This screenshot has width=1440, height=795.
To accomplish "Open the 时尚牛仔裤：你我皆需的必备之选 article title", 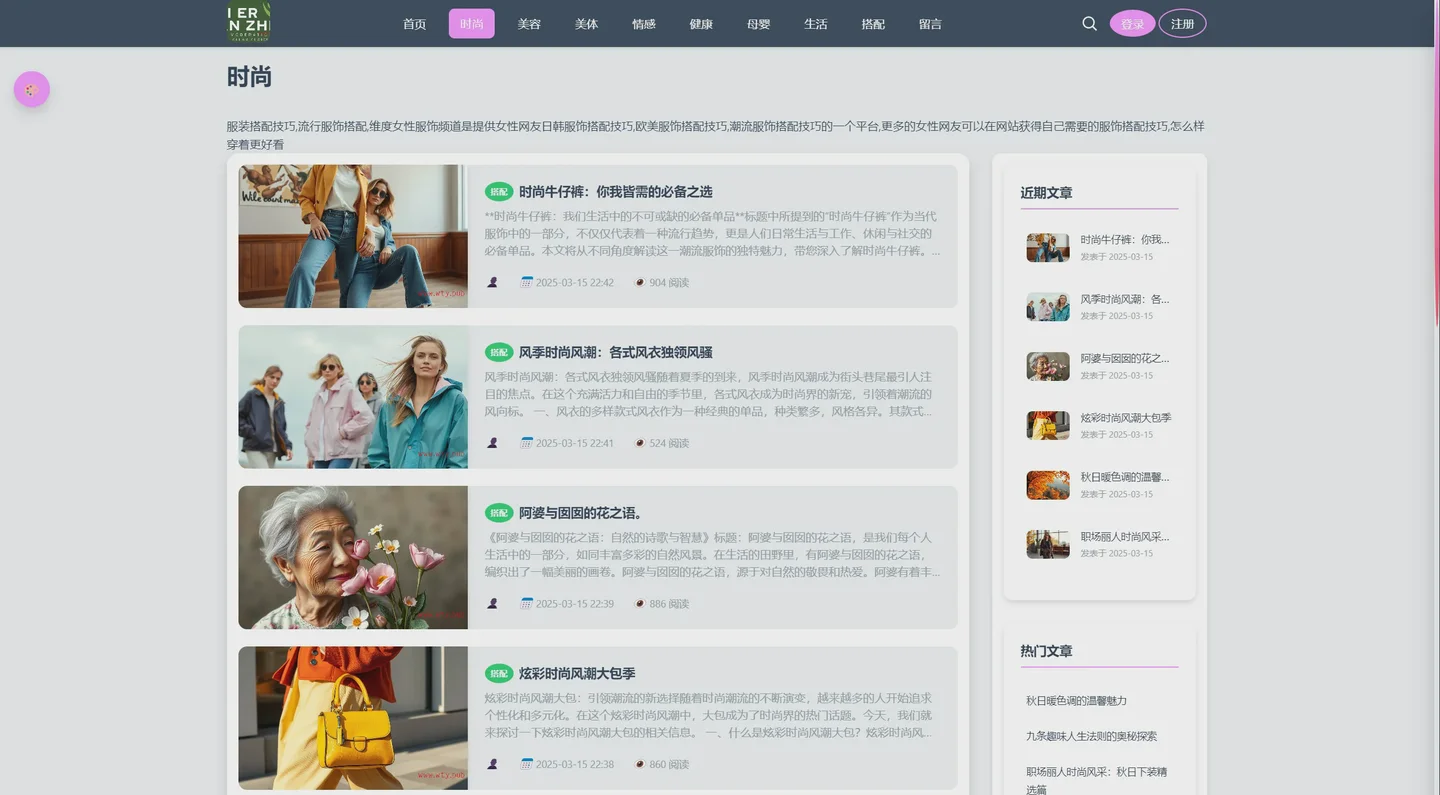I will tap(615, 192).
